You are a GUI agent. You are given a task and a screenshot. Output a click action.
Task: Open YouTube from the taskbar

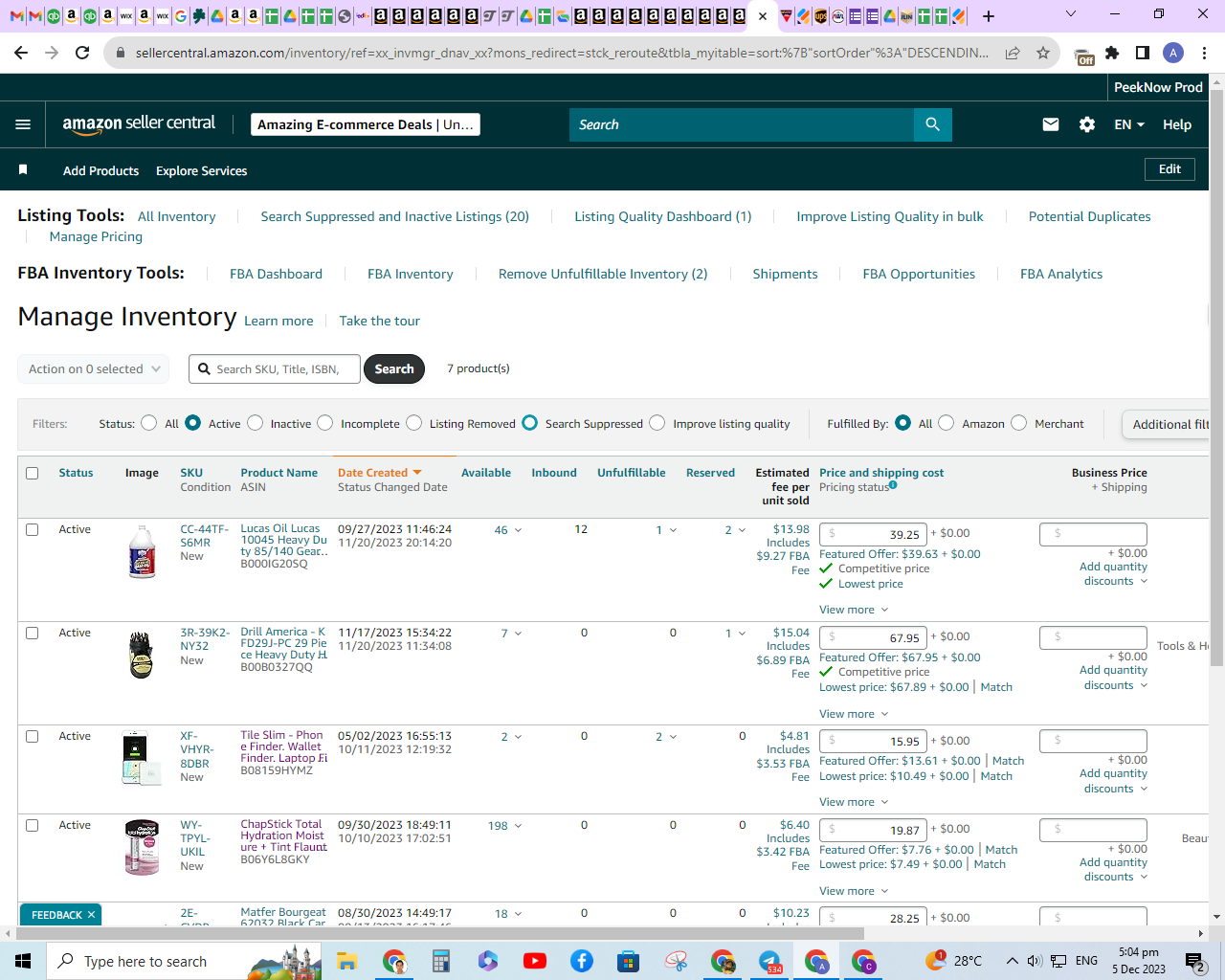pyautogui.click(x=535, y=961)
